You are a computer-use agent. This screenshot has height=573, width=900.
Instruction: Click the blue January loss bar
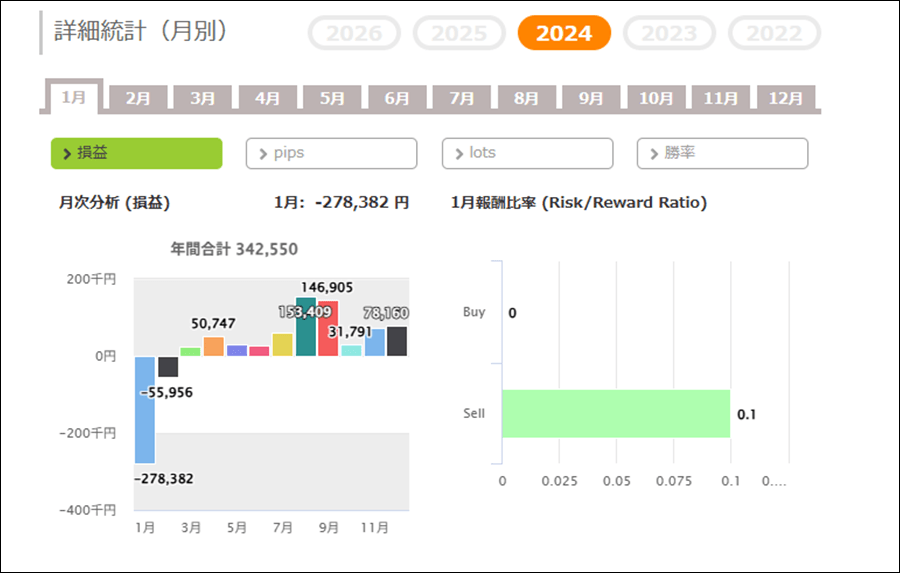(145, 409)
